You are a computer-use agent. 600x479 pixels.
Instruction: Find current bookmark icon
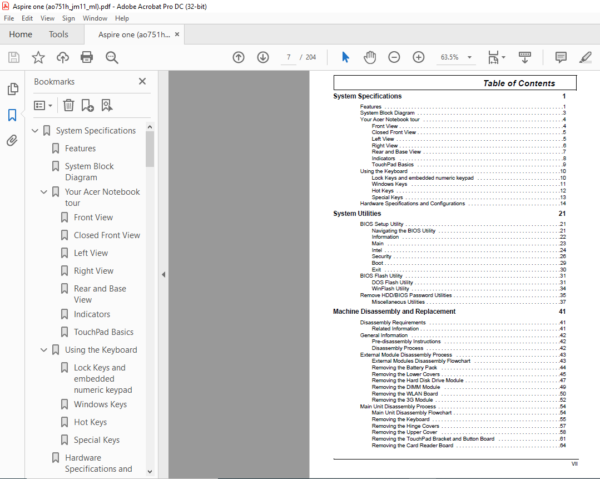coord(107,105)
